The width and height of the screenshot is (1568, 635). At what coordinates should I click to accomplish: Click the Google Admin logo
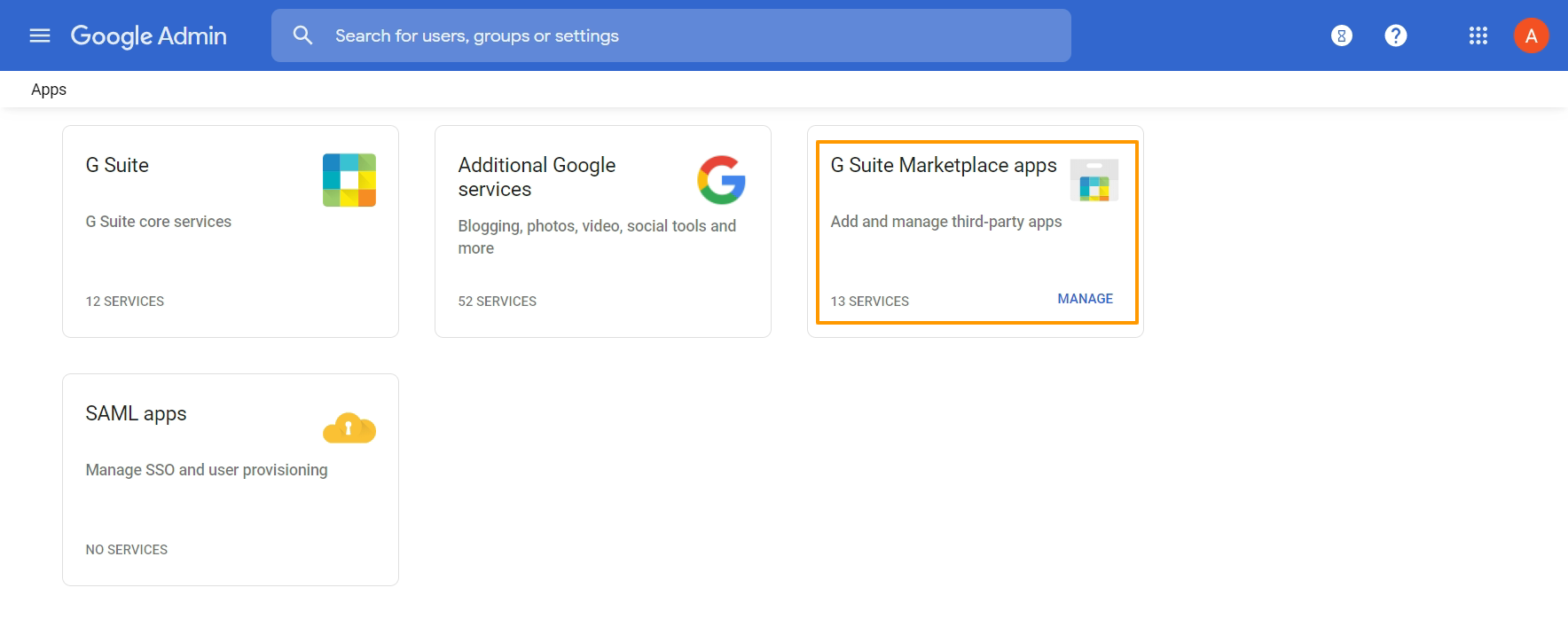[149, 35]
